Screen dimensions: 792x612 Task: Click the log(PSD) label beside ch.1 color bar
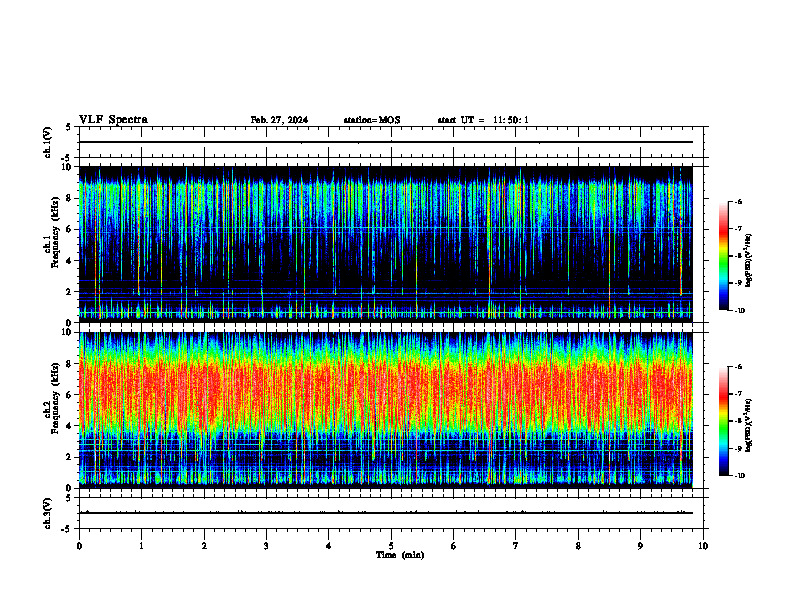coord(749,260)
